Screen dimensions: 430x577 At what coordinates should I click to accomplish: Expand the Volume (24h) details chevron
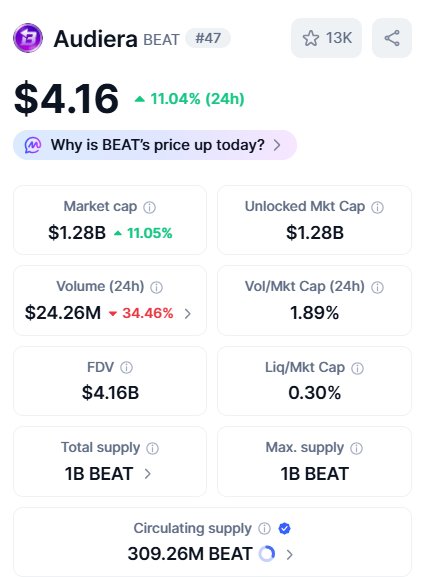[188, 314]
